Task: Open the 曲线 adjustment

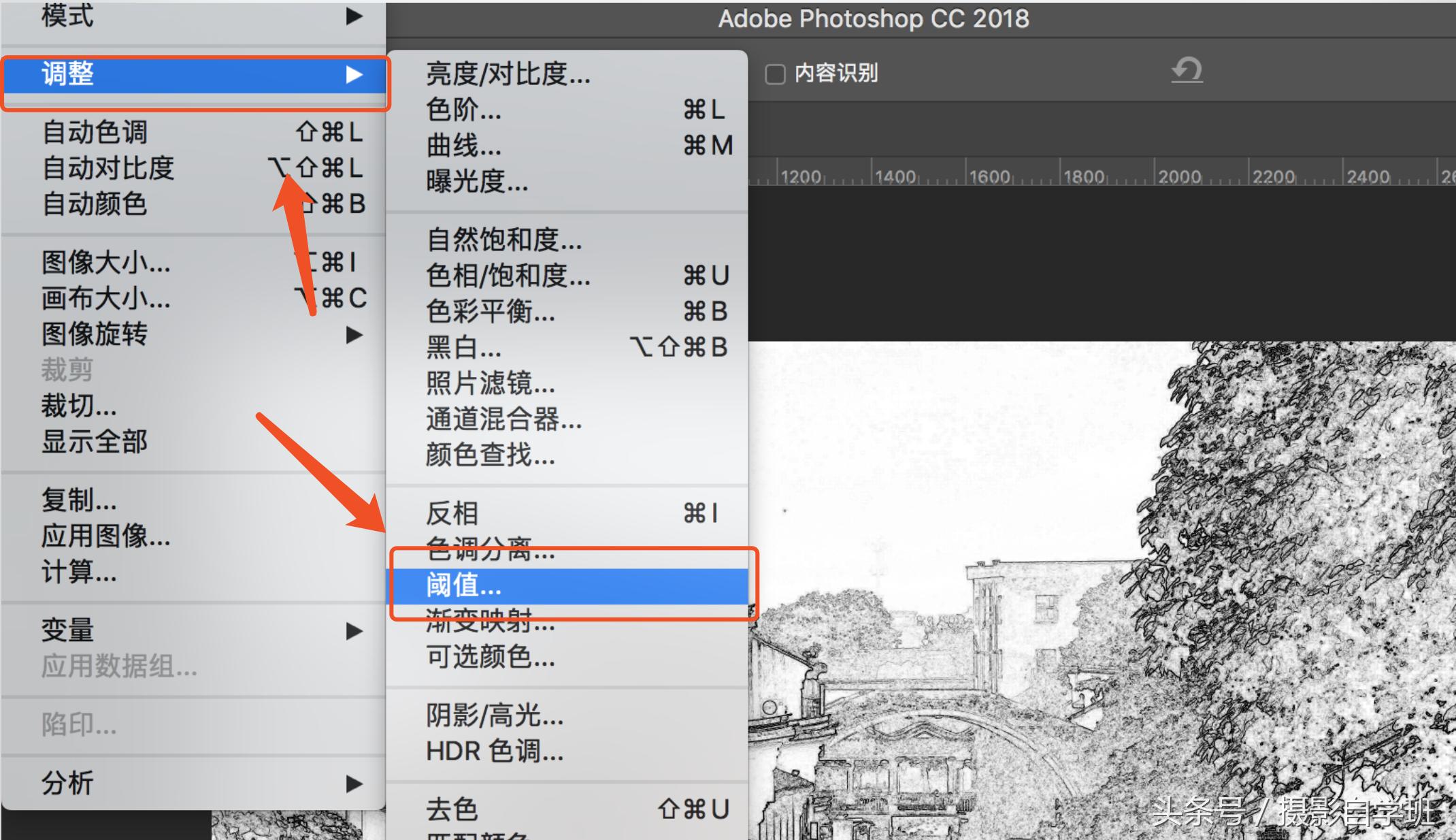Action: click(x=463, y=146)
